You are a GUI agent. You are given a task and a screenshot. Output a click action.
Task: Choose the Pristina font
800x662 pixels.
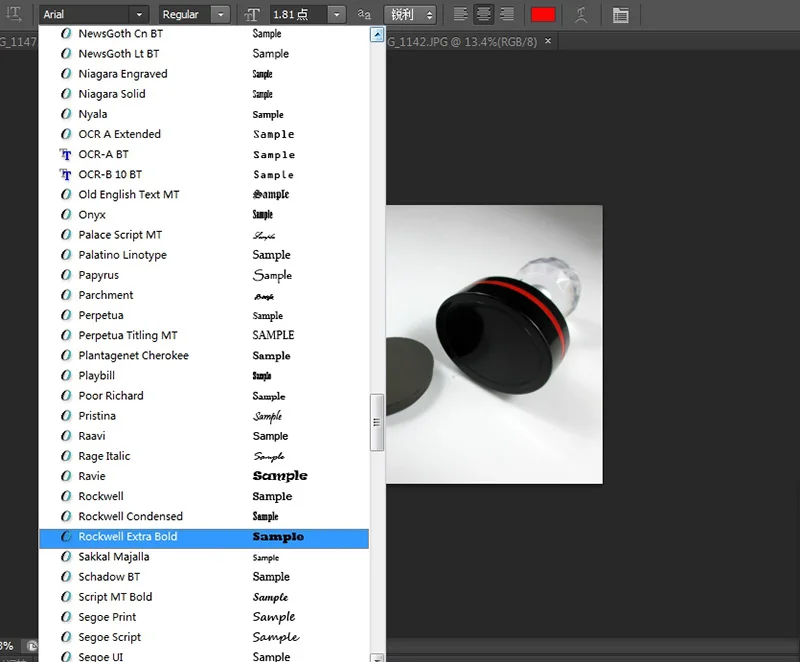tap(204, 416)
